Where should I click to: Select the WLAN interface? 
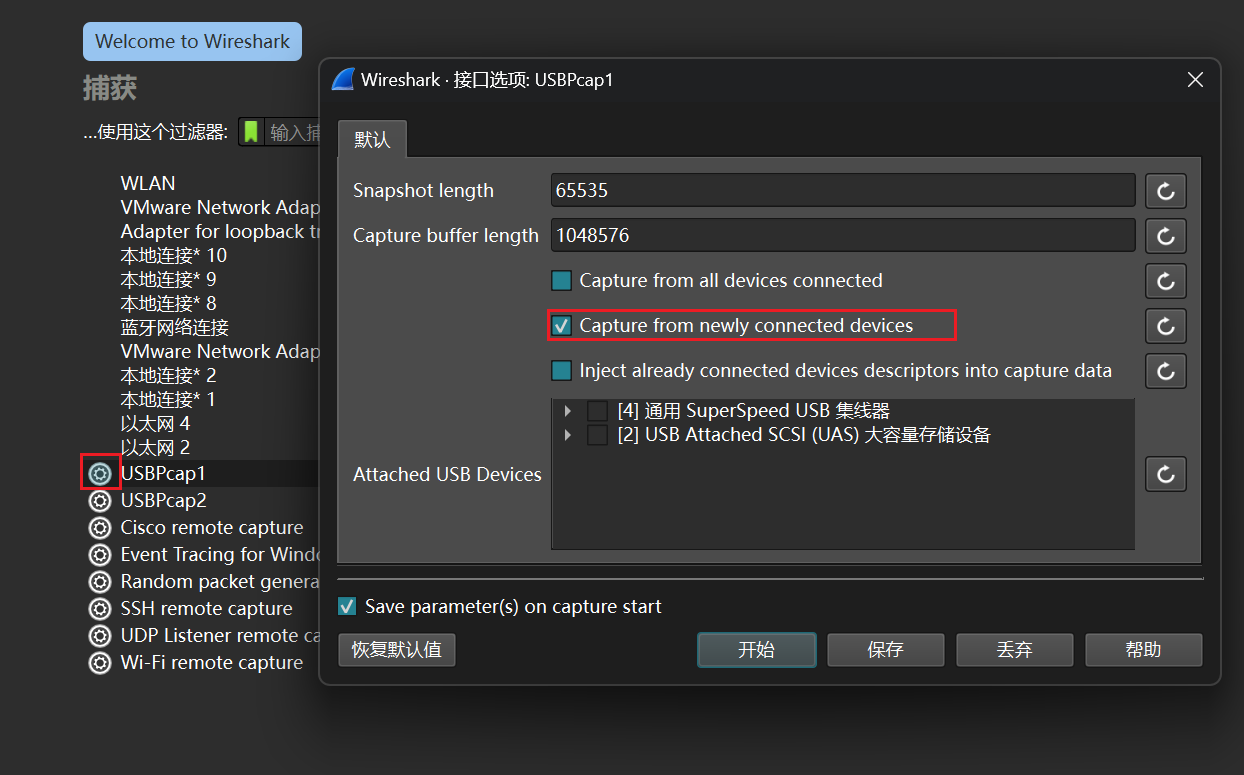(148, 183)
